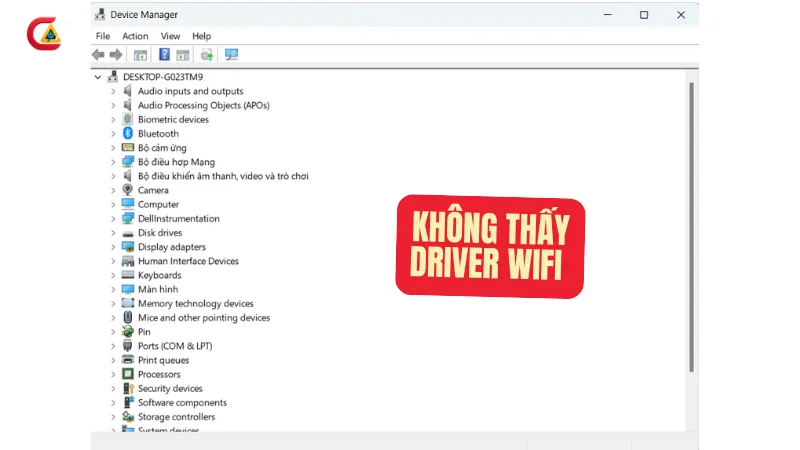The image size is (800, 450).
Task: Click the Bluetooth icon in the tree
Action: click(128, 133)
